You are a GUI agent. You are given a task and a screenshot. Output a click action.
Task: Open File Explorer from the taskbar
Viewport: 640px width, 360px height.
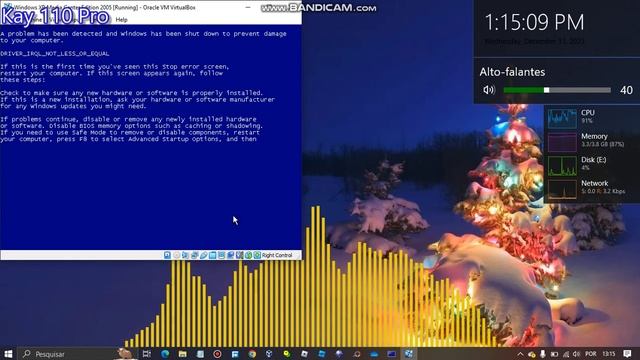pos(182,354)
